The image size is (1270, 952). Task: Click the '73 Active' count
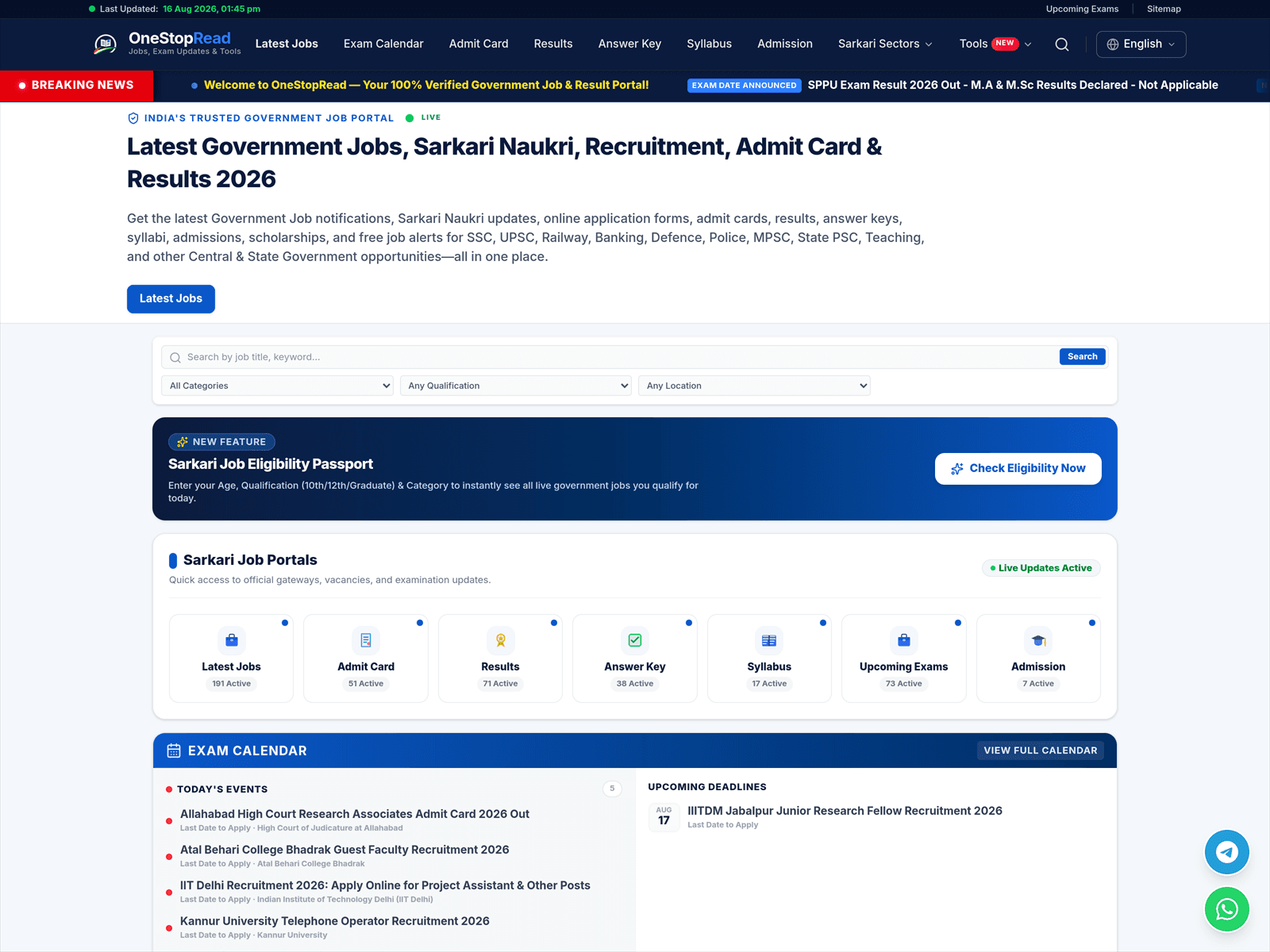[904, 684]
